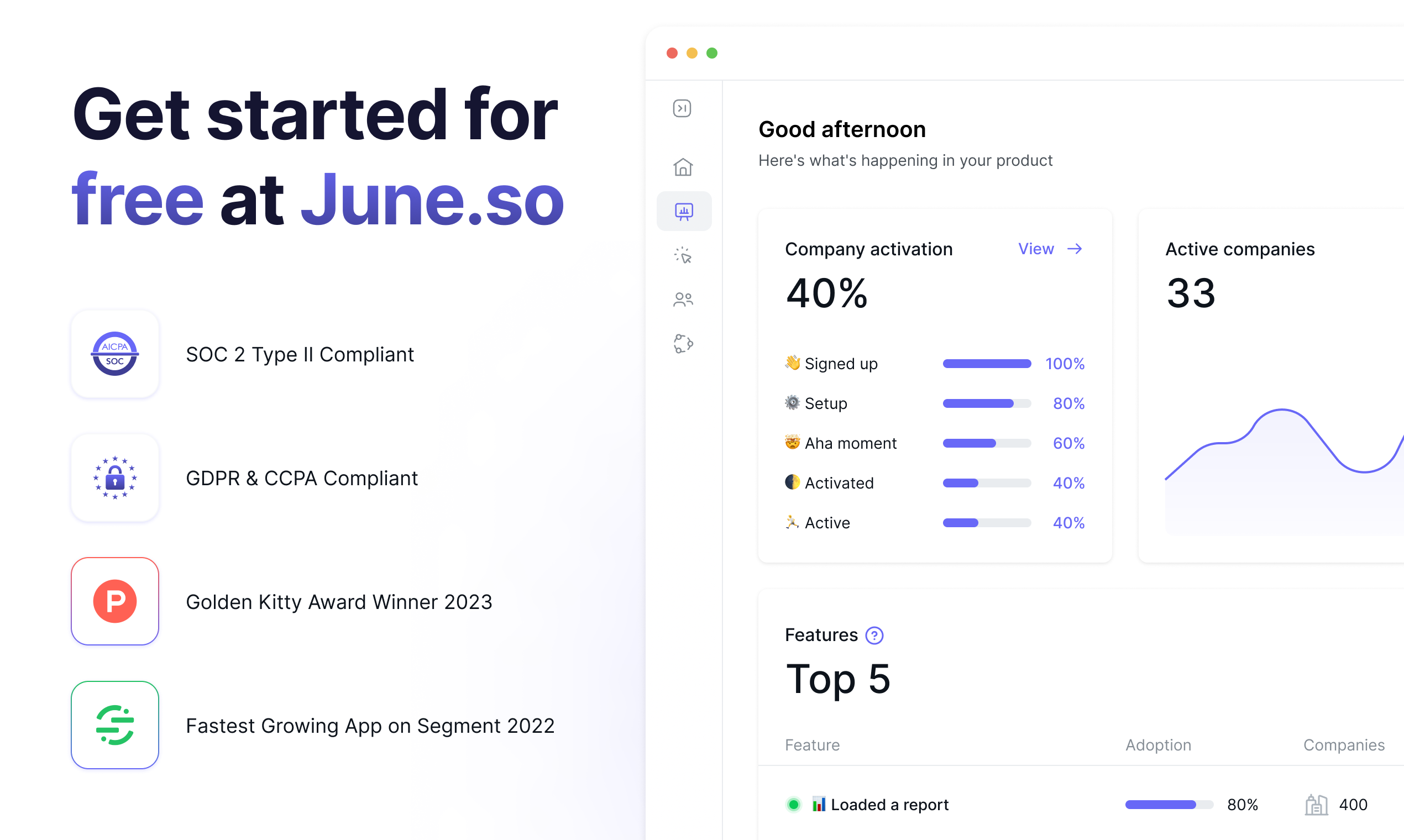Click the waving hand emoji beside Signed up
This screenshot has height=840, width=1404.
[x=793, y=363]
